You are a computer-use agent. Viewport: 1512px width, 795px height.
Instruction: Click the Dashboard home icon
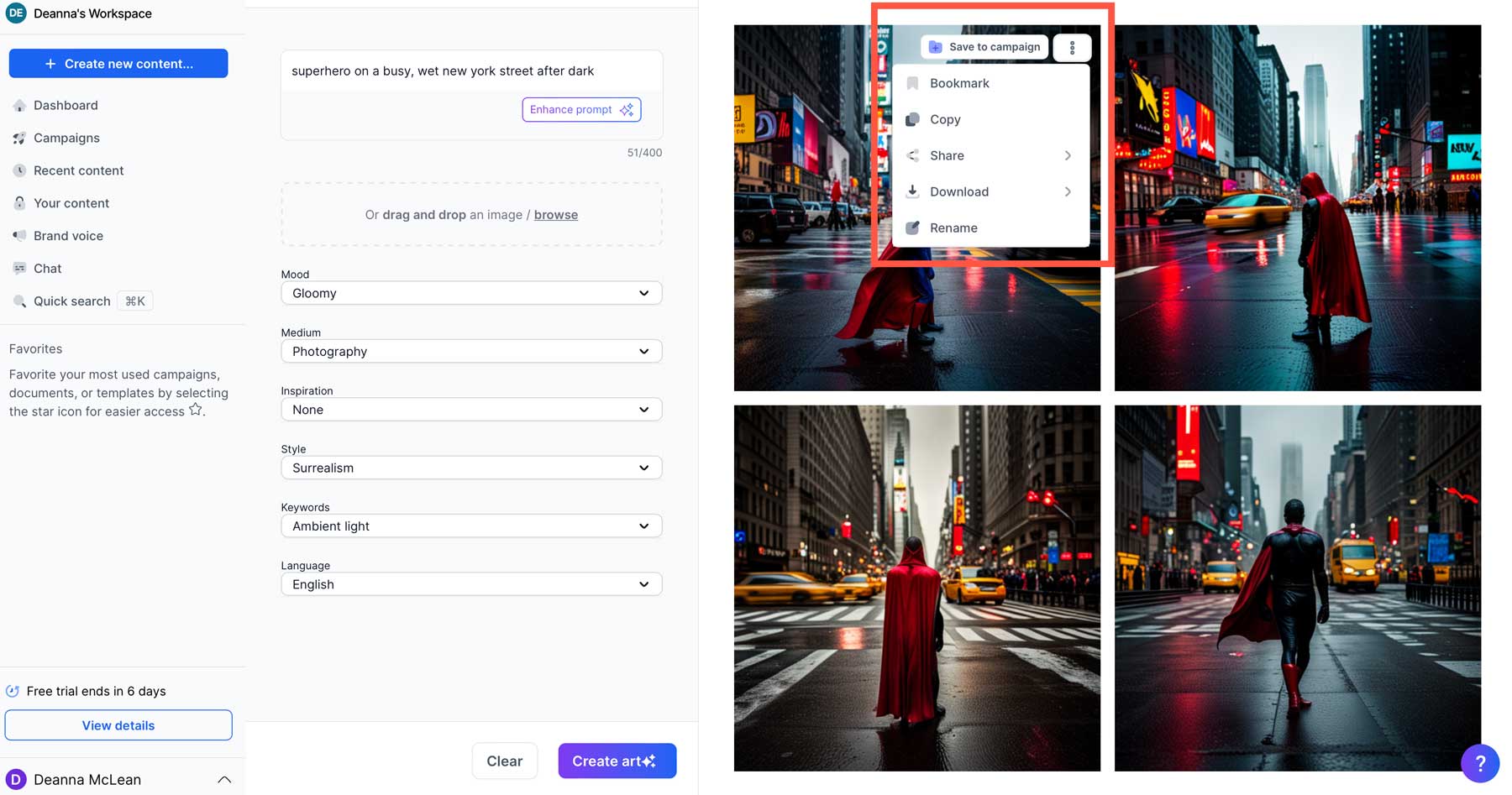pos(19,106)
